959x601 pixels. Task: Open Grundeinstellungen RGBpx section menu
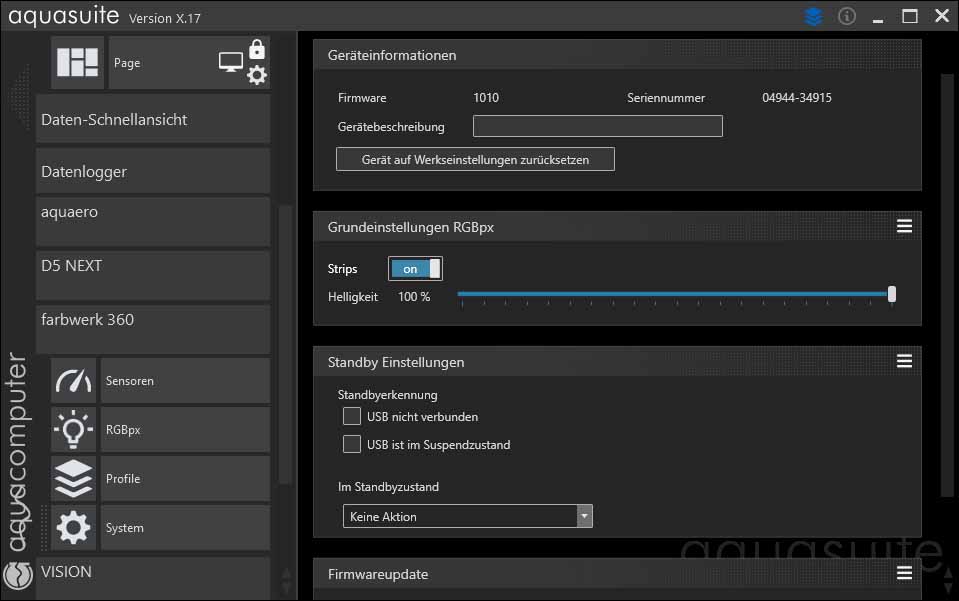point(905,227)
